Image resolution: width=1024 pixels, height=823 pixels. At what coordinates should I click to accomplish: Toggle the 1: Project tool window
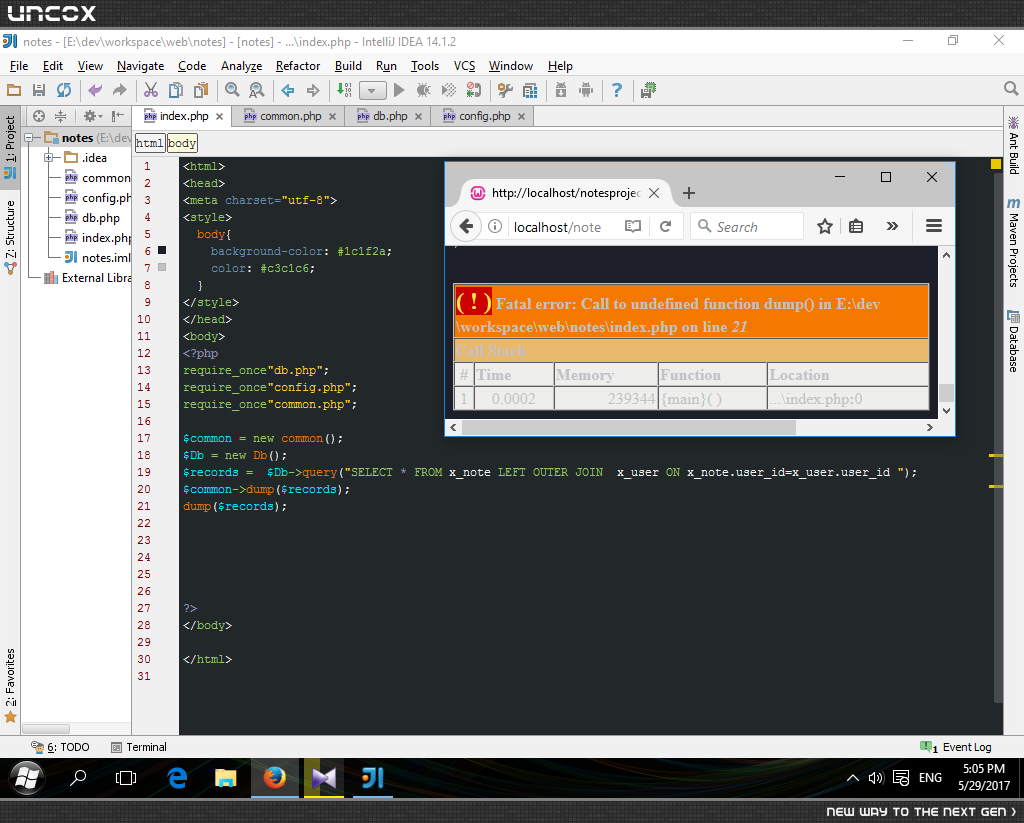10,146
